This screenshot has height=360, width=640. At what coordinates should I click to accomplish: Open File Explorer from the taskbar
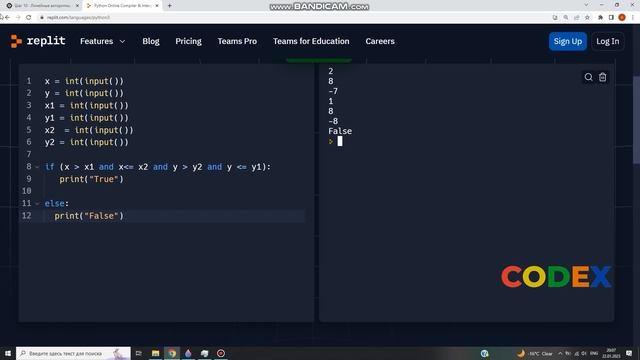click(x=156, y=353)
